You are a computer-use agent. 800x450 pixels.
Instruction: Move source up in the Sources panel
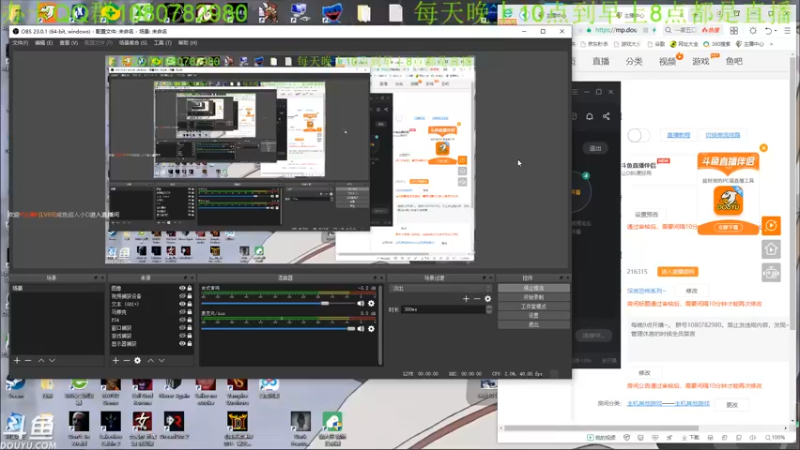pyautogui.click(x=151, y=360)
